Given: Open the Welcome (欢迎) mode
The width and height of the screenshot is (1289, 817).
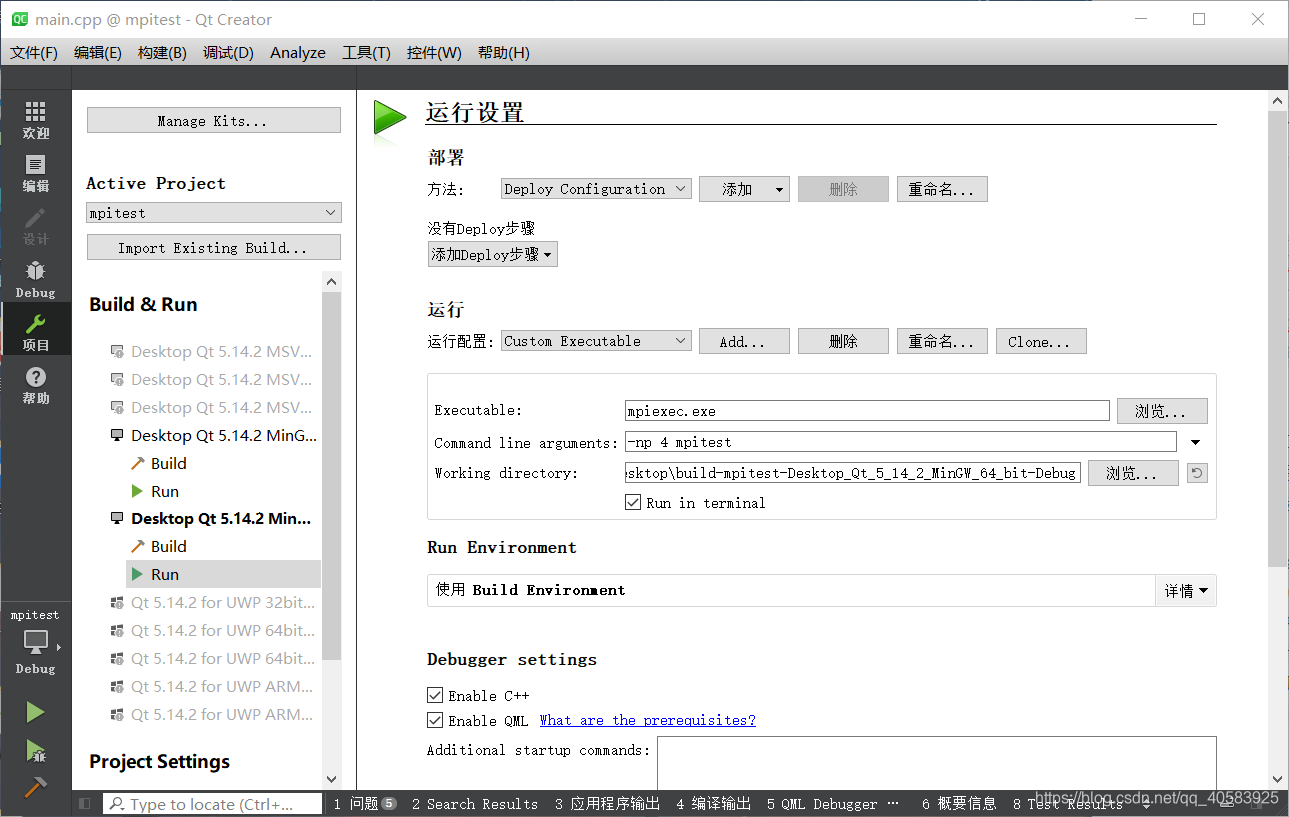Looking at the screenshot, I should point(35,120).
